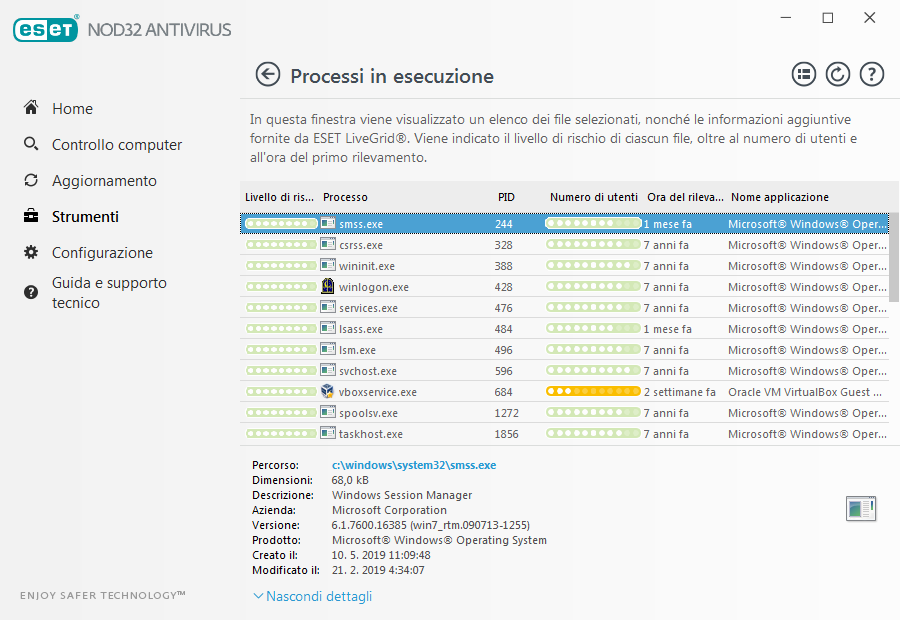Screen dimensions: 900x620
Task: Sort by Processo column header
Action: pos(345,197)
